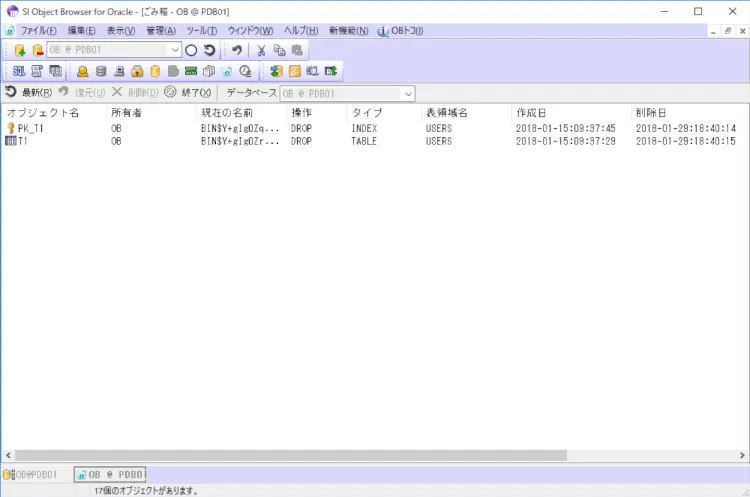
Task: Click the refresh arrow beside the circle icon
Action: point(210,50)
